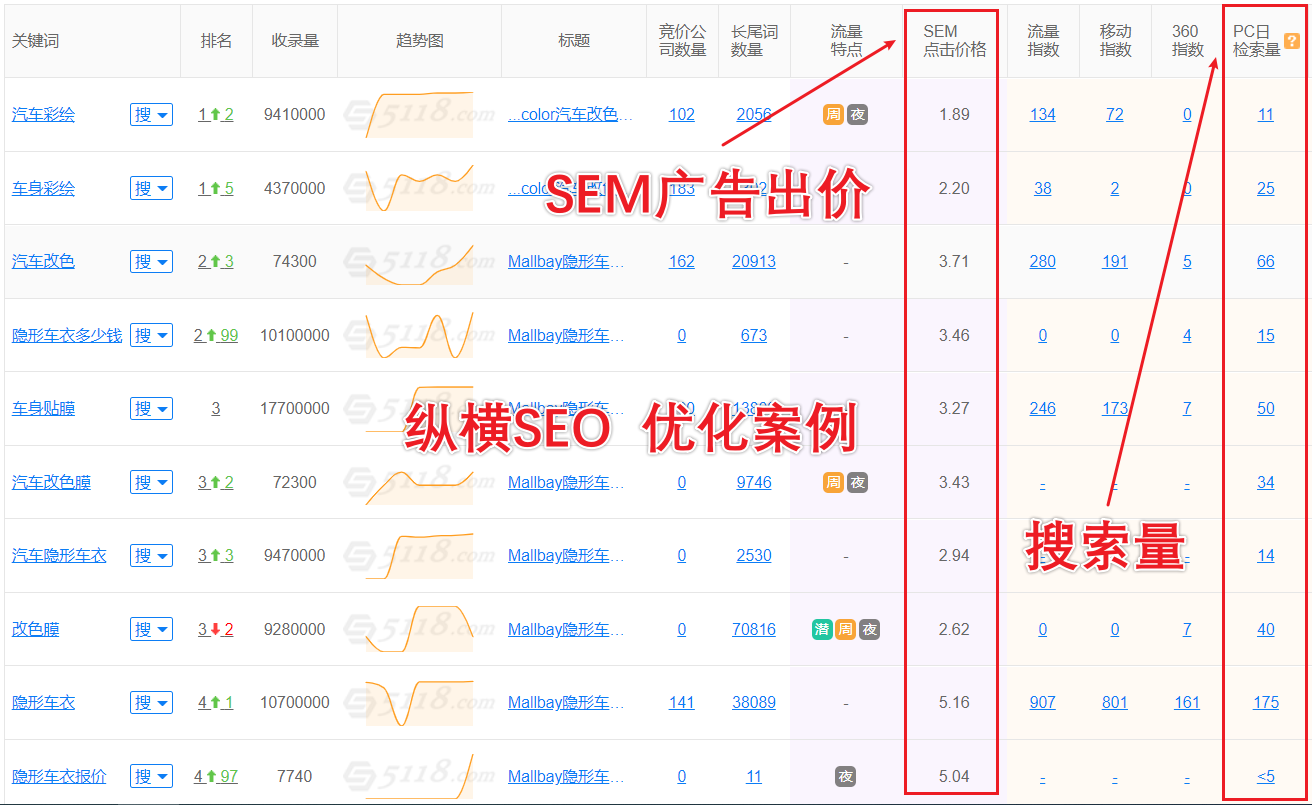Sort by the 收录量 column header
This screenshot has height=805, width=1312.
[x=295, y=41]
